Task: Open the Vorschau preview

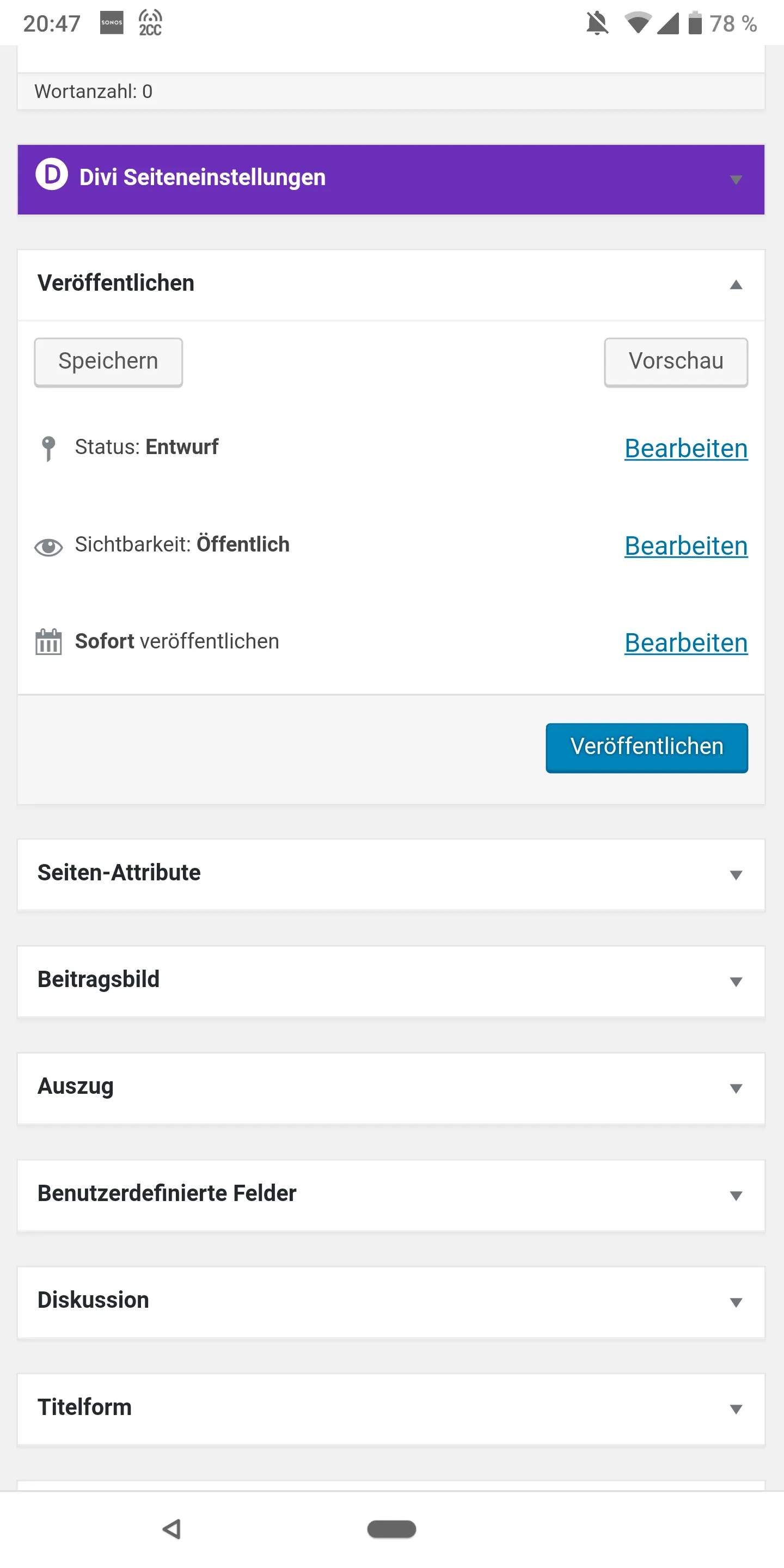Action: click(676, 362)
